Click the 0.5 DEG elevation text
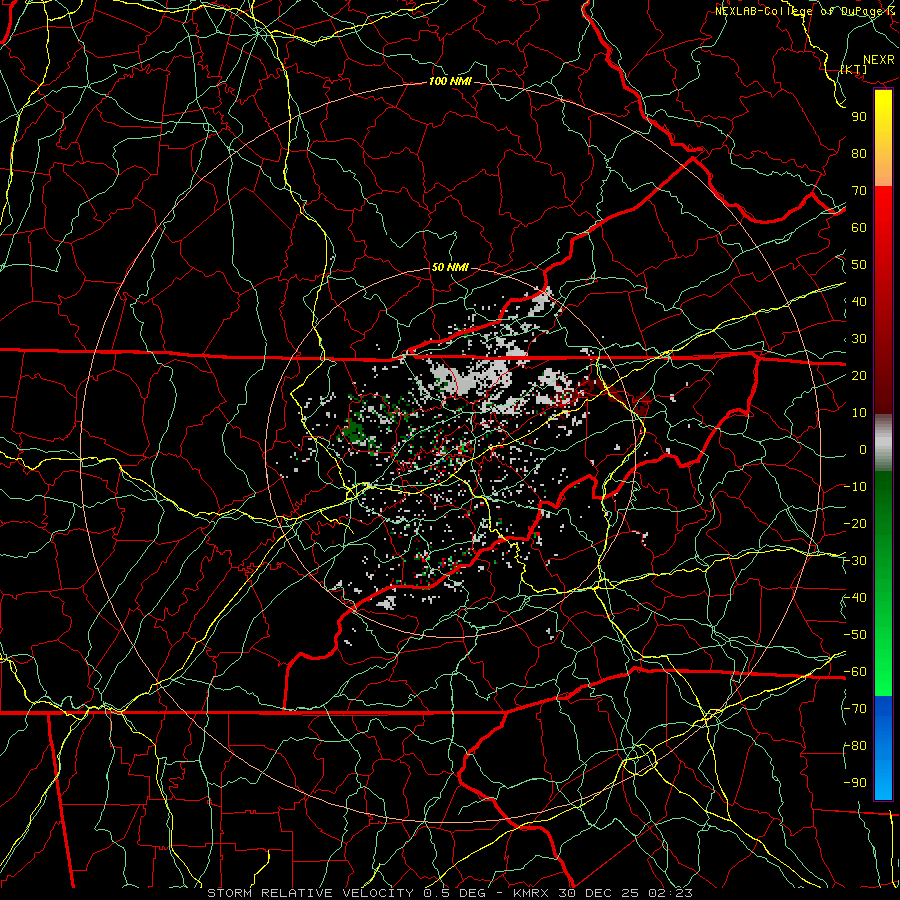 click(x=454, y=893)
